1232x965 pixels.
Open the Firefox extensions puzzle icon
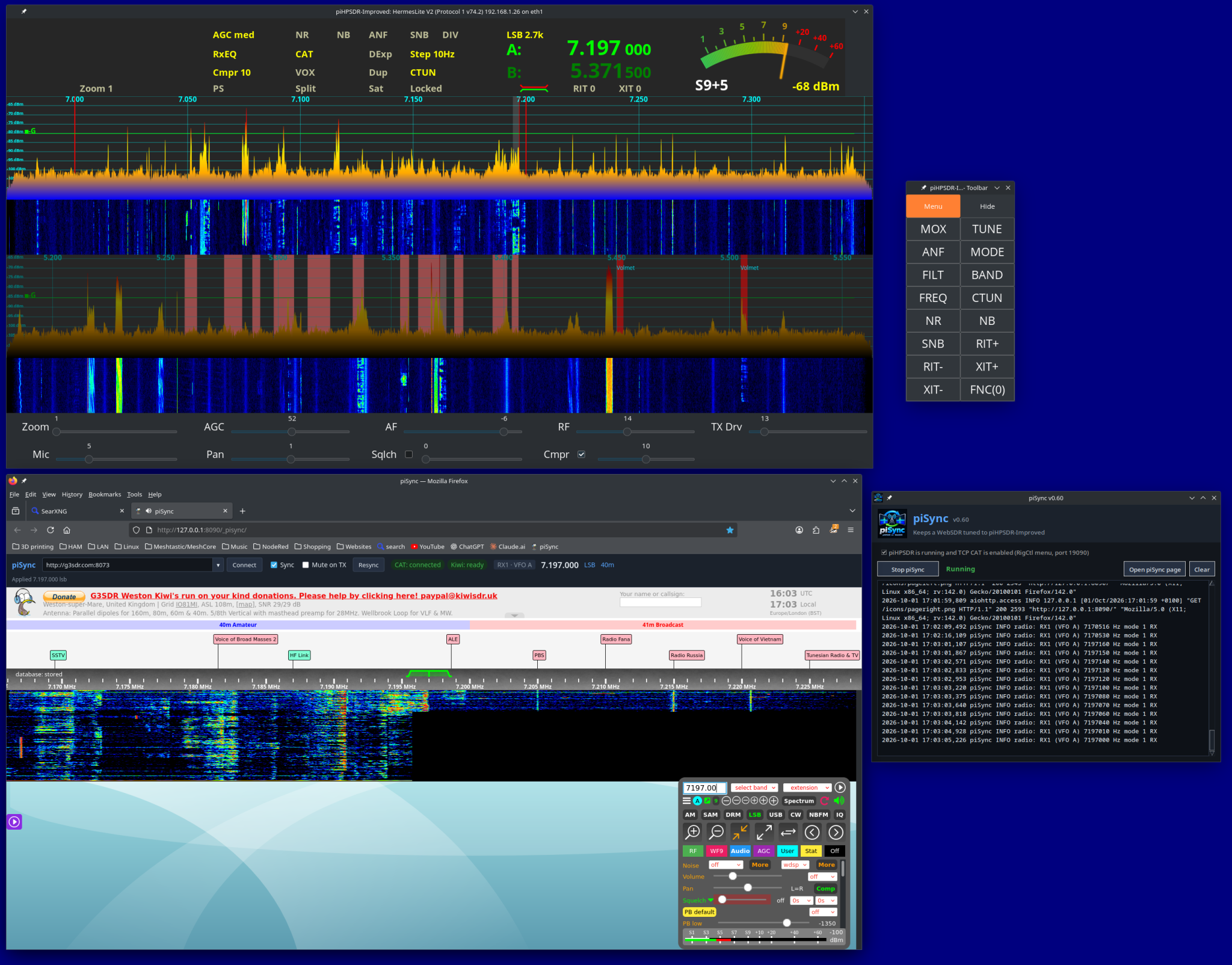click(x=816, y=530)
